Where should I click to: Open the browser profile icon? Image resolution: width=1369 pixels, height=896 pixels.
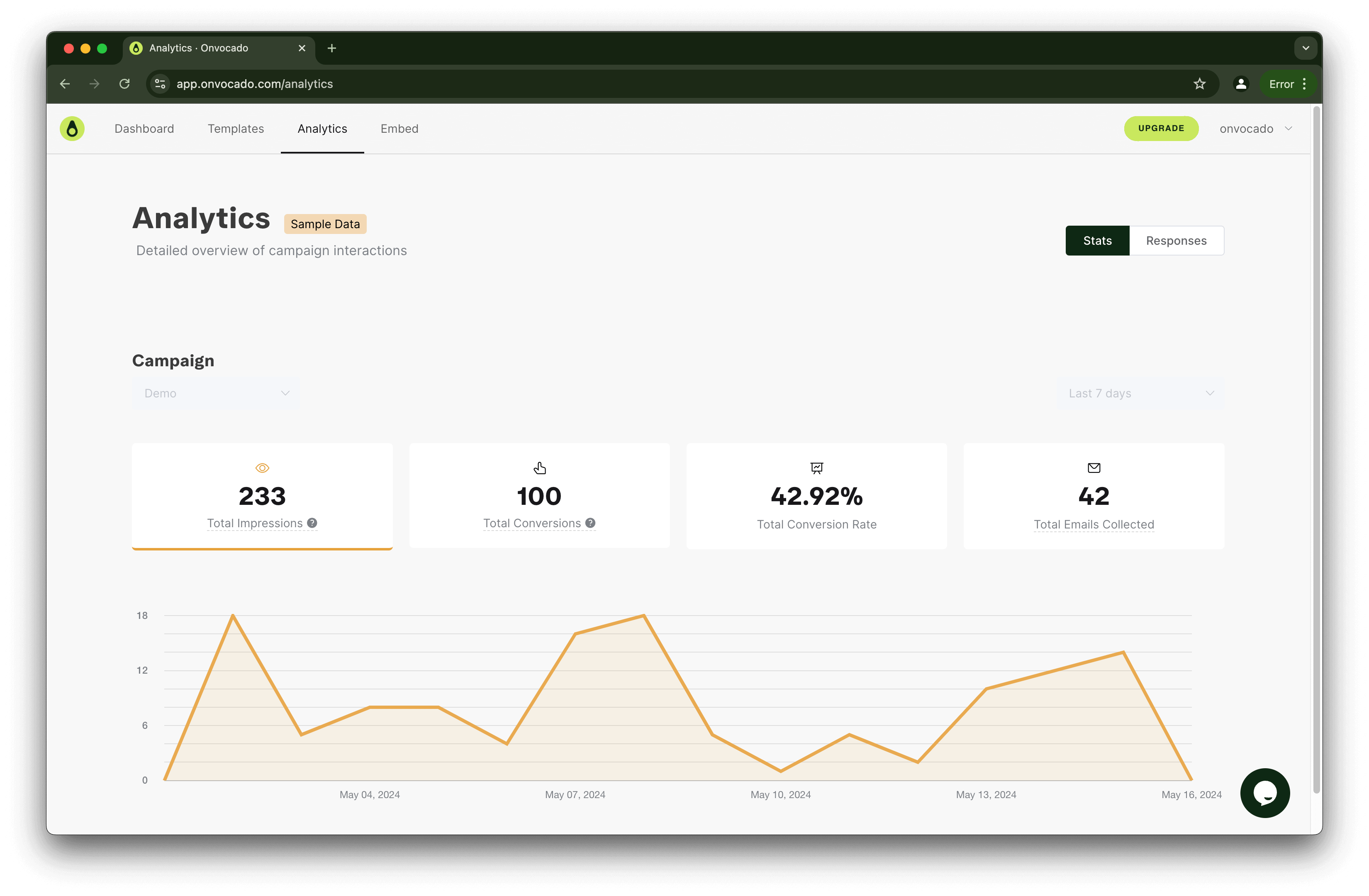1241,84
